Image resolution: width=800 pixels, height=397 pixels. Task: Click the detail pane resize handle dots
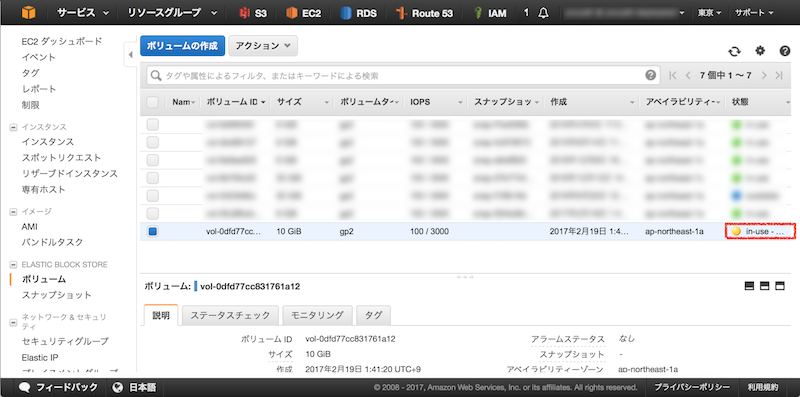click(465, 277)
